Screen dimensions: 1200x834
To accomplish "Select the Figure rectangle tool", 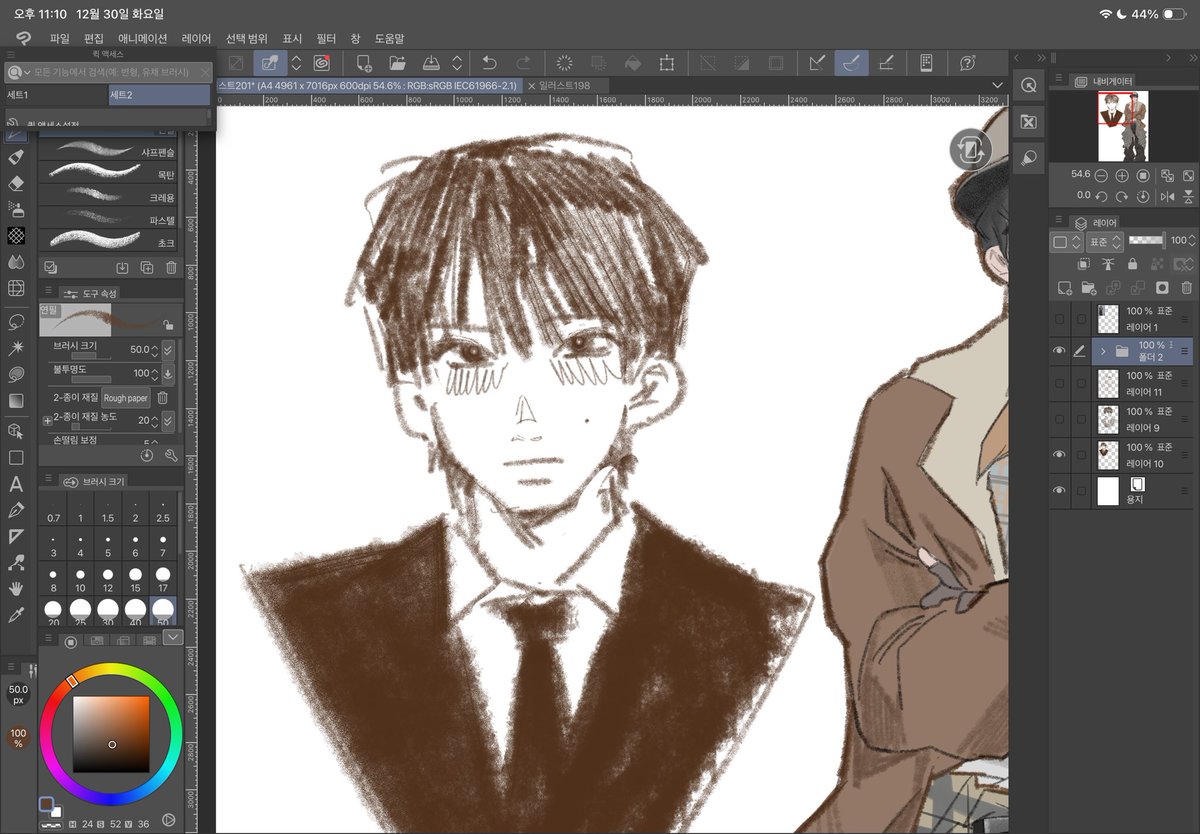I will click(16, 458).
